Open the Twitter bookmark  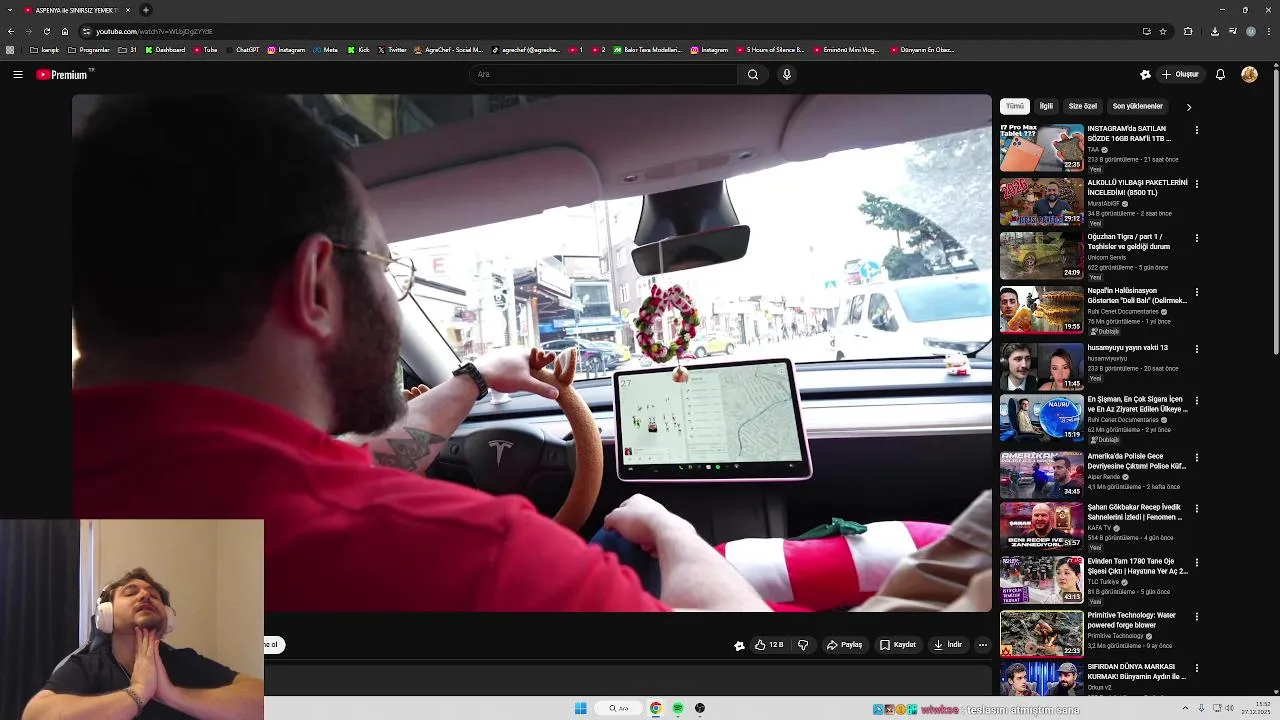(x=392, y=50)
